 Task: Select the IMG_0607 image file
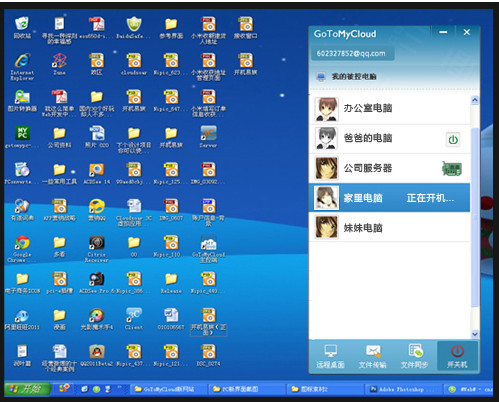coord(171,210)
